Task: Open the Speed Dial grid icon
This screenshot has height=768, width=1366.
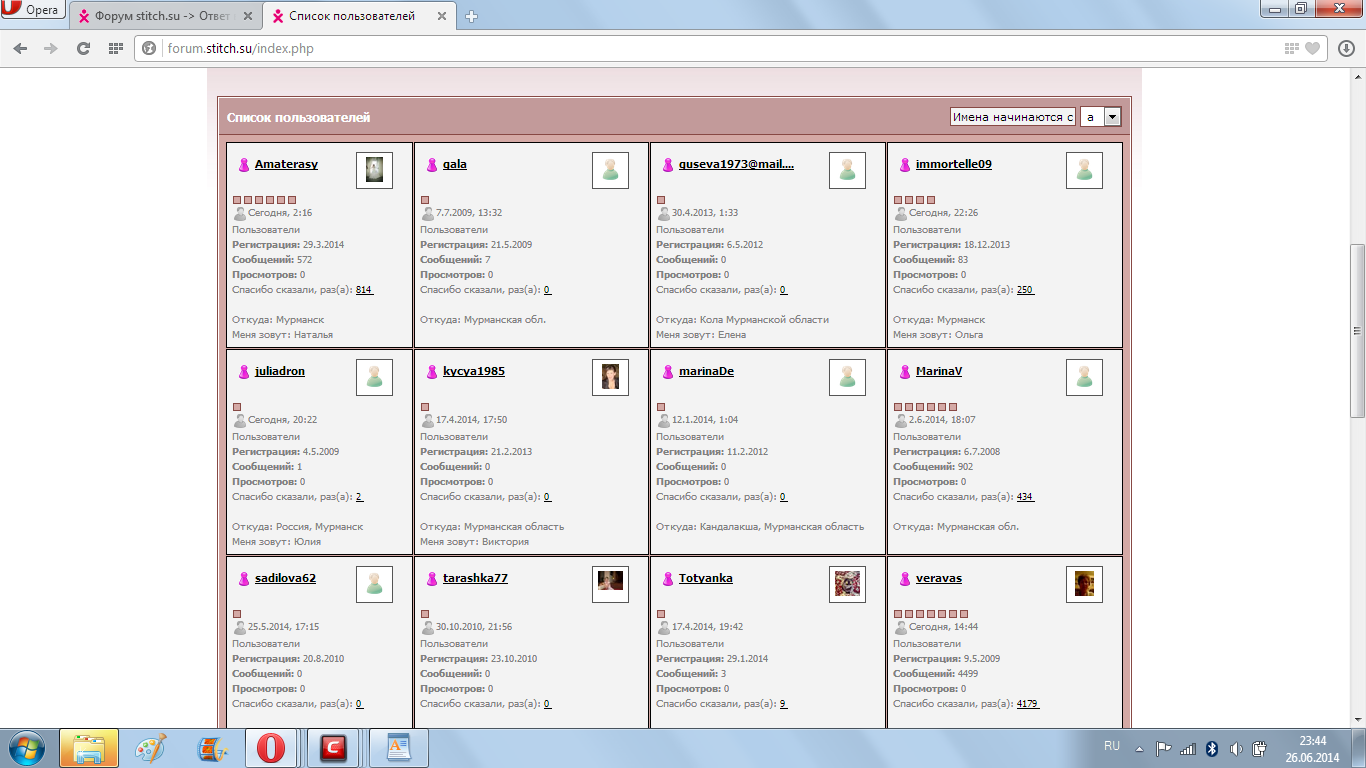Action: [x=116, y=48]
